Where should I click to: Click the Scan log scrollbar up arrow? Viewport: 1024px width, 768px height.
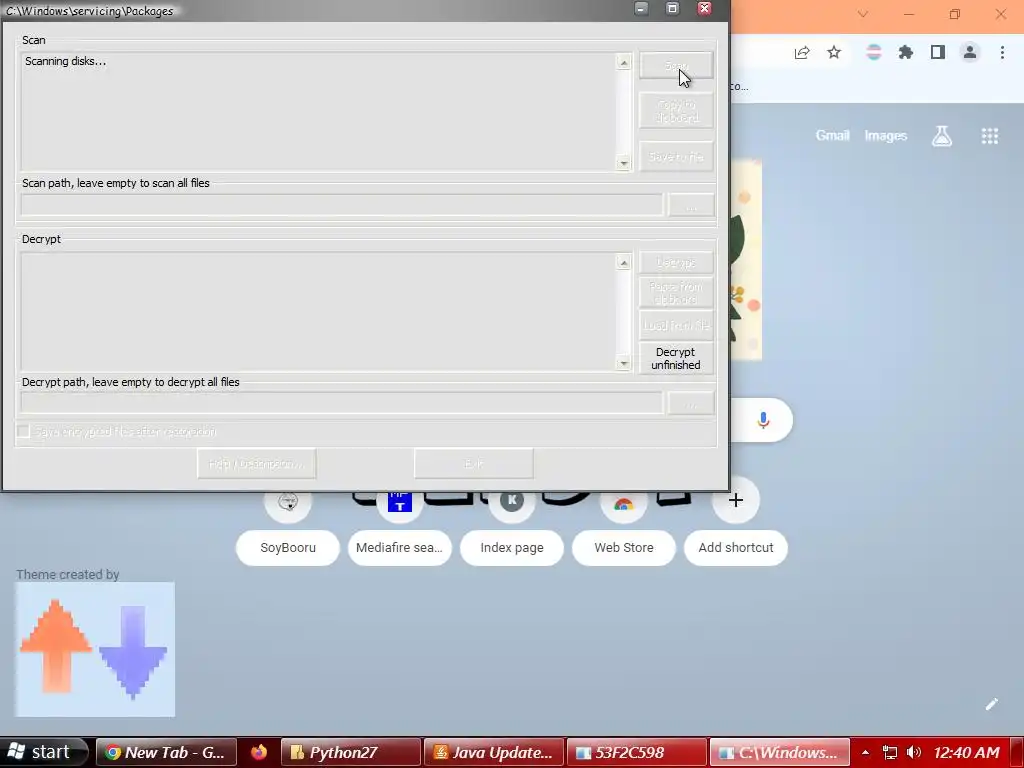(x=624, y=62)
